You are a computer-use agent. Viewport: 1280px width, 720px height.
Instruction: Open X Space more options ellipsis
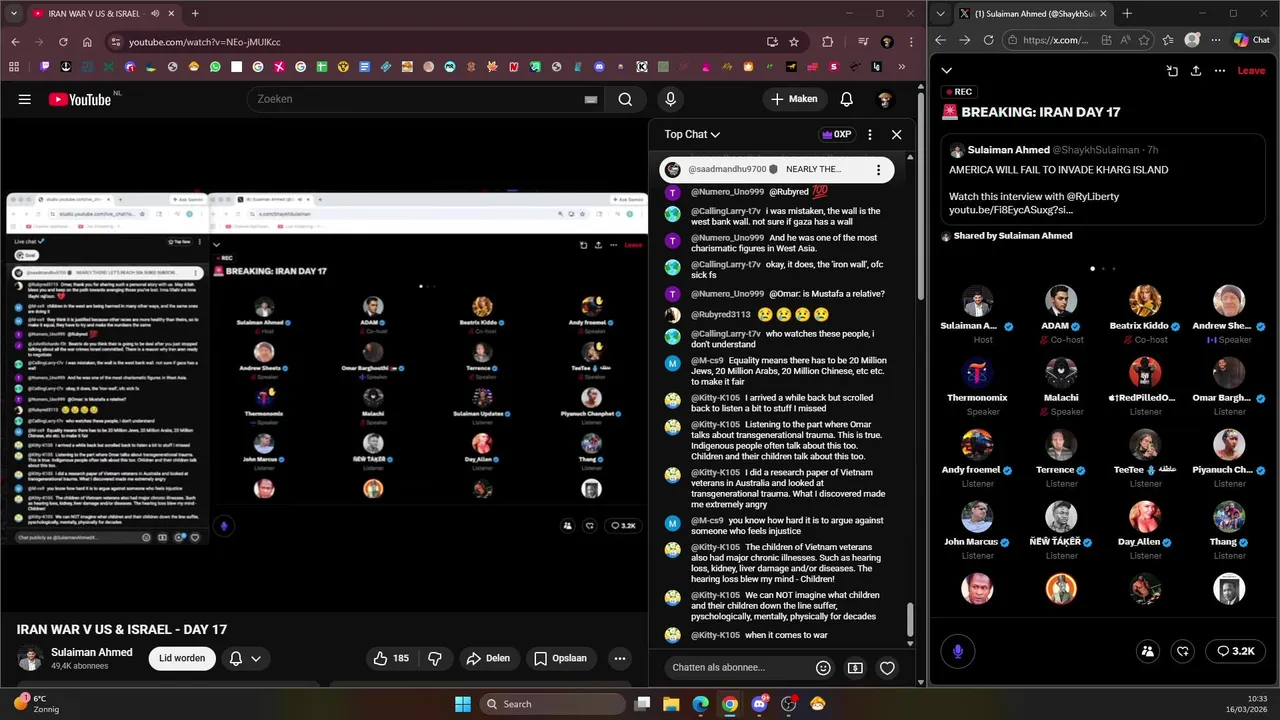[x=1220, y=71]
